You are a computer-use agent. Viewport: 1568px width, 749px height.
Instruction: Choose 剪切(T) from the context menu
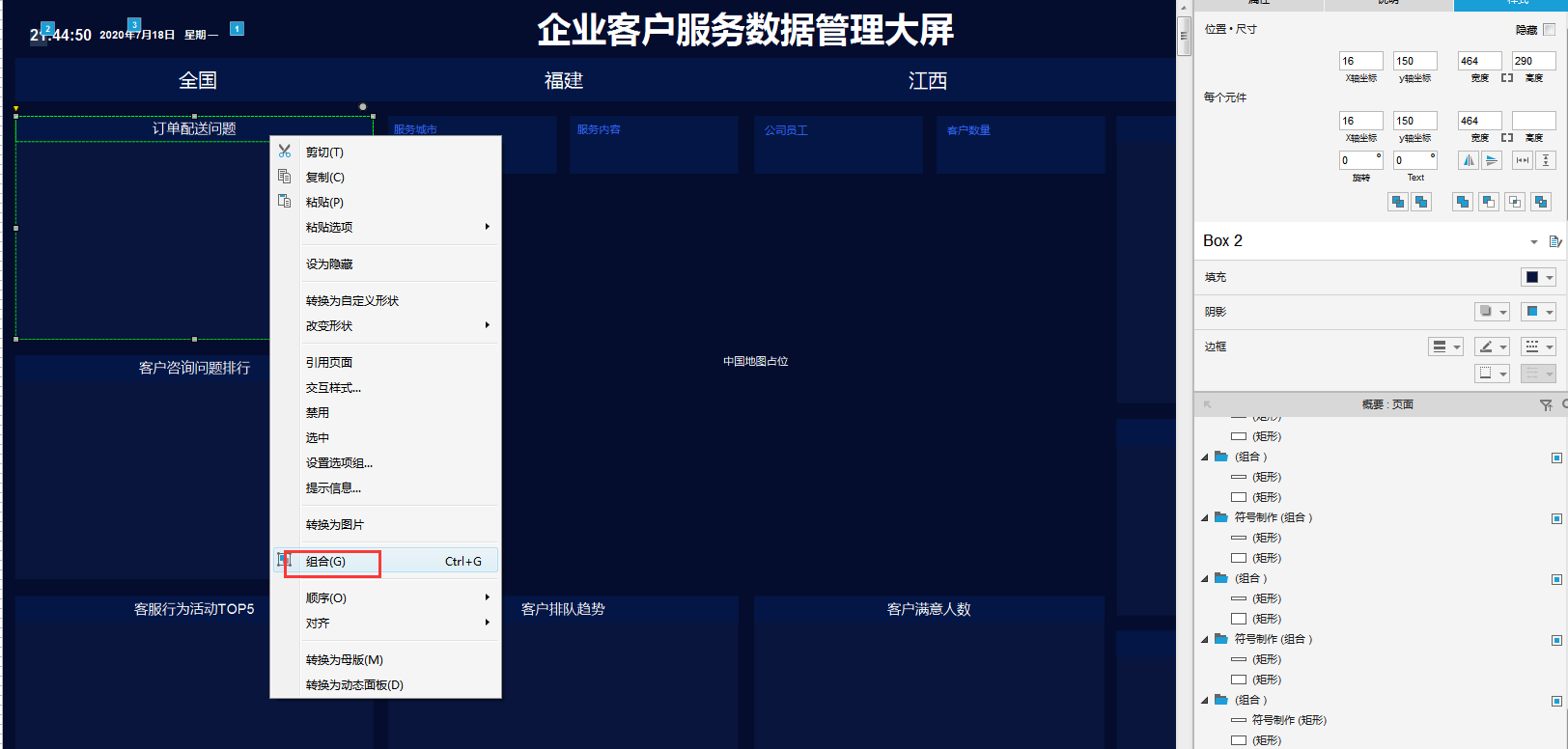pos(386,153)
